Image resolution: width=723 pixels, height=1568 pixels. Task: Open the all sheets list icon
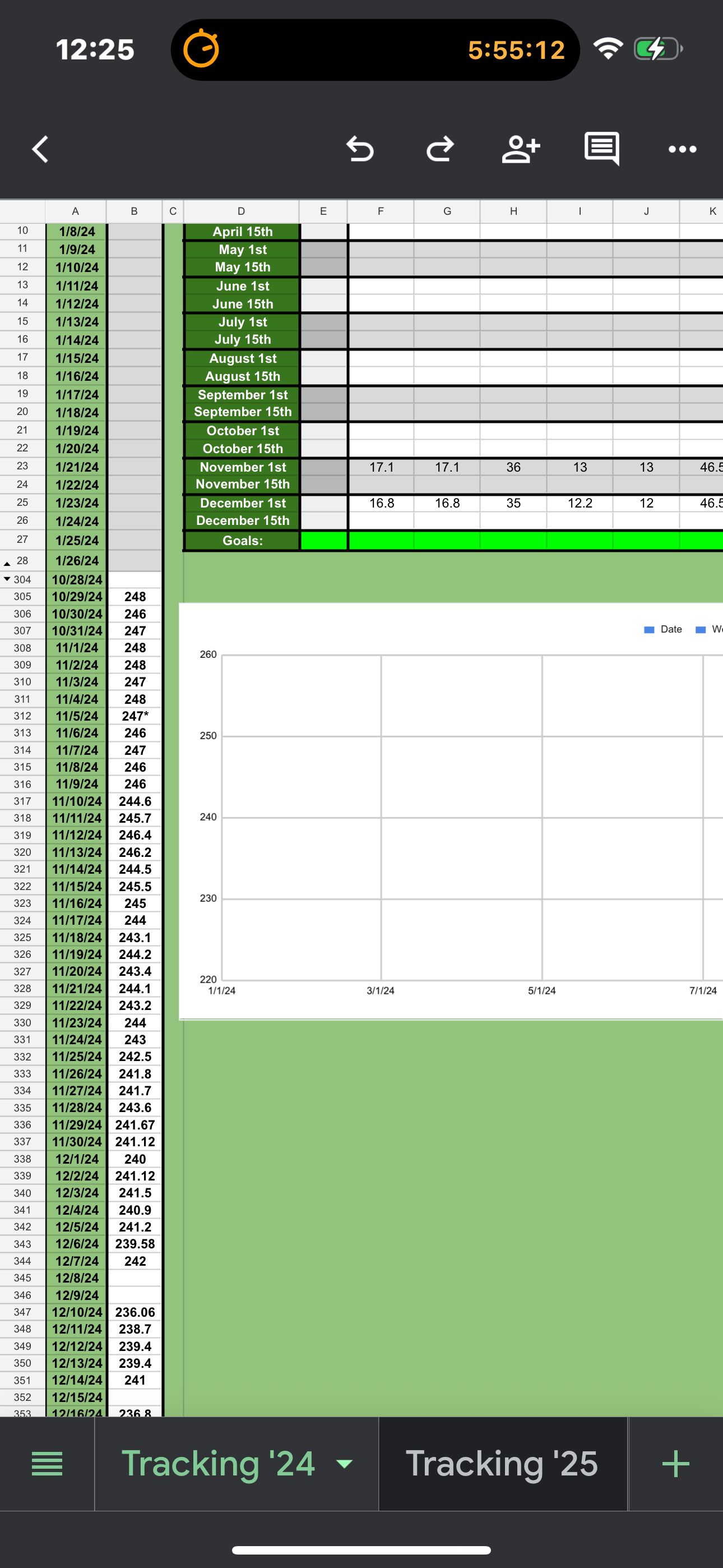47,1464
